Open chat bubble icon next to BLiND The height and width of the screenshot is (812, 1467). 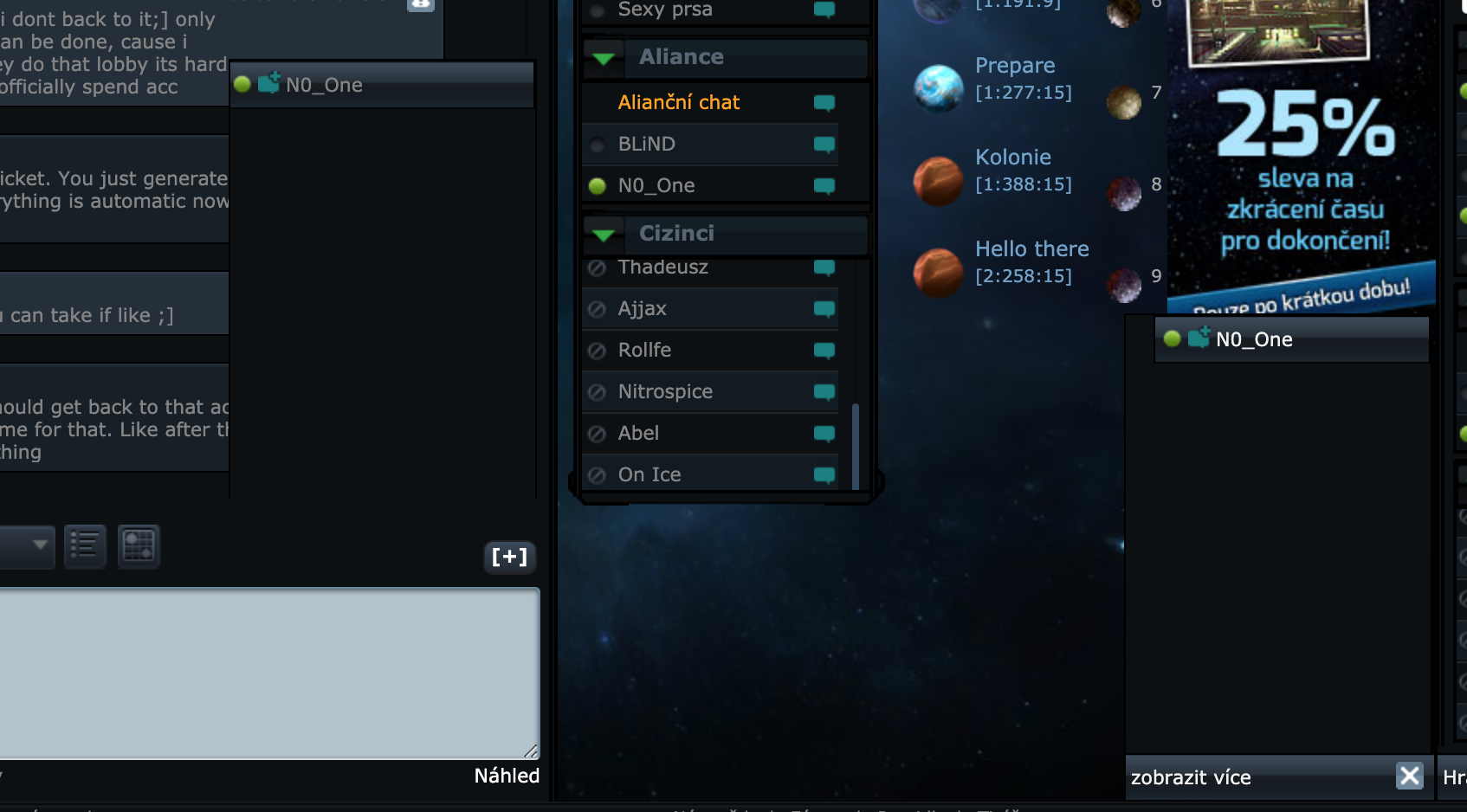click(x=824, y=145)
